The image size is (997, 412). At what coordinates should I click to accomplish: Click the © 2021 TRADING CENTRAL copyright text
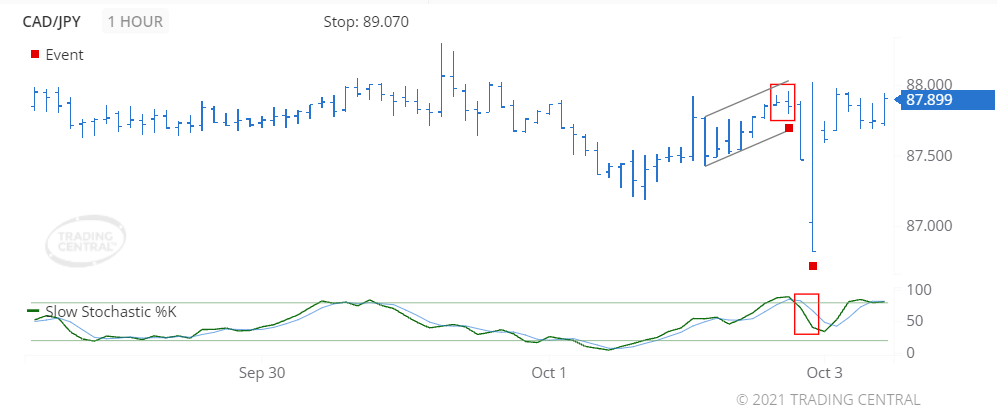pyautogui.click(x=828, y=400)
